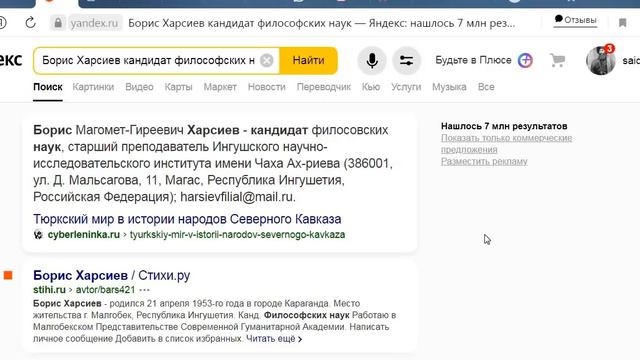
Task: Start voice search with microphone icon
Action: tap(371, 60)
